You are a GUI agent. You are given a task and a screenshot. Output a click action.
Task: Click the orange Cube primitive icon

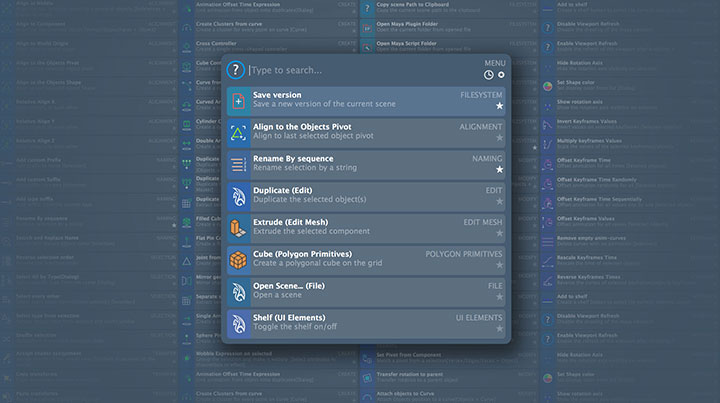[x=238, y=259]
